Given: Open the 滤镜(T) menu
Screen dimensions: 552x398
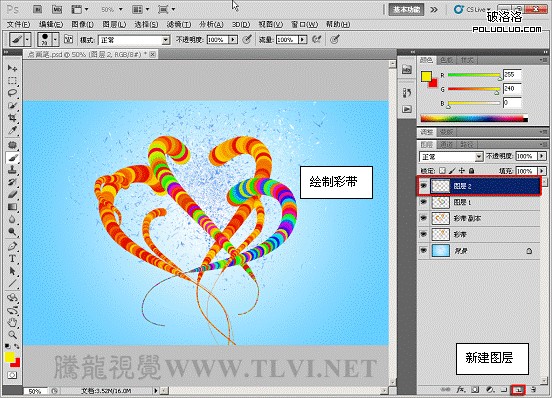Looking at the screenshot, I should [x=179, y=24].
